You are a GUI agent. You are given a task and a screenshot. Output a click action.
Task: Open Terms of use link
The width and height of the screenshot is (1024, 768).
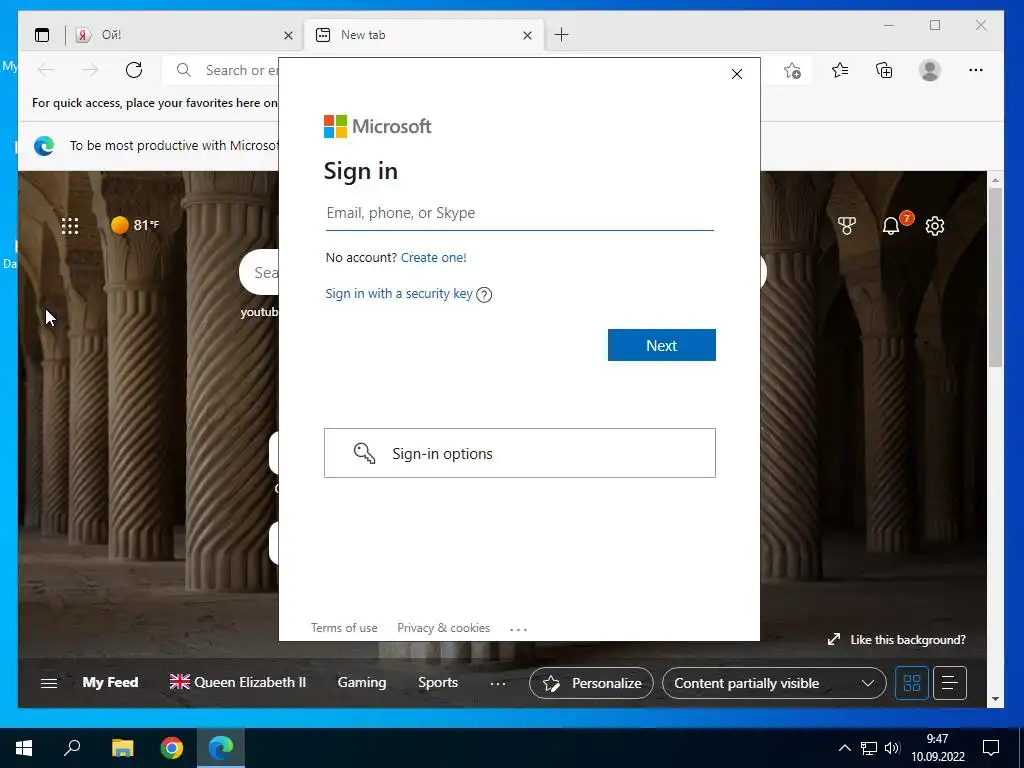point(344,628)
